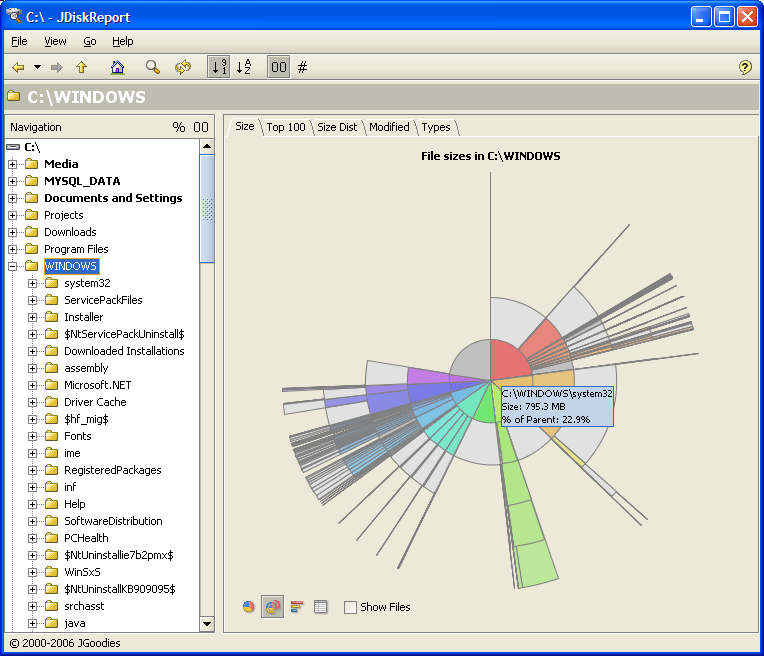Select Downloaded Installations folder

click(x=124, y=351)
